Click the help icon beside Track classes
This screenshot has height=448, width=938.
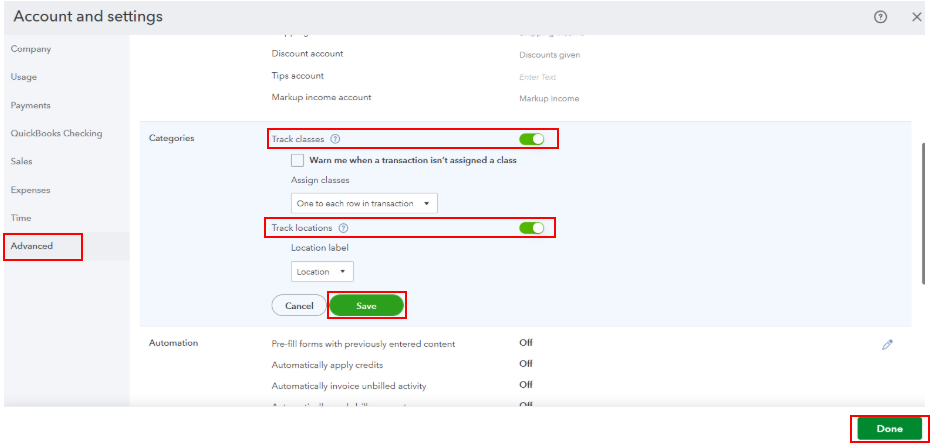click(x=335, y=139)
